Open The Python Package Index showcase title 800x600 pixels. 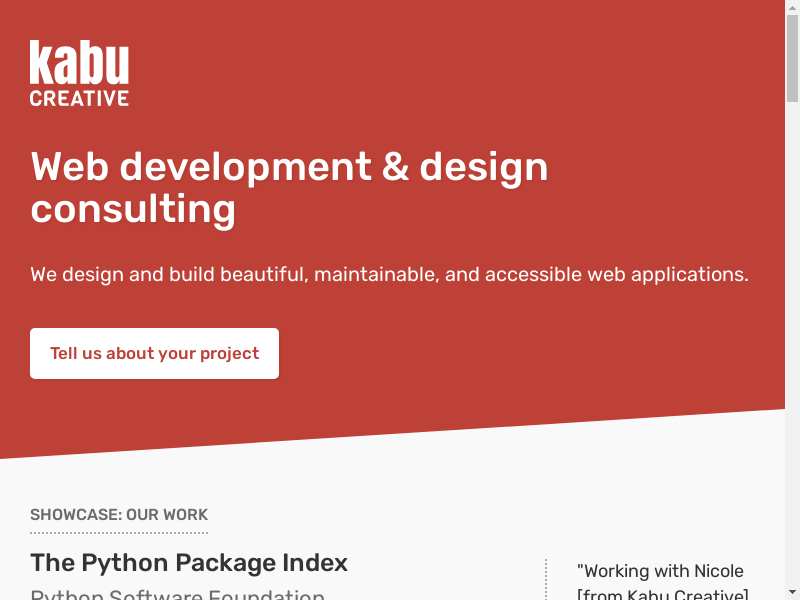click(x=189, y=563)
